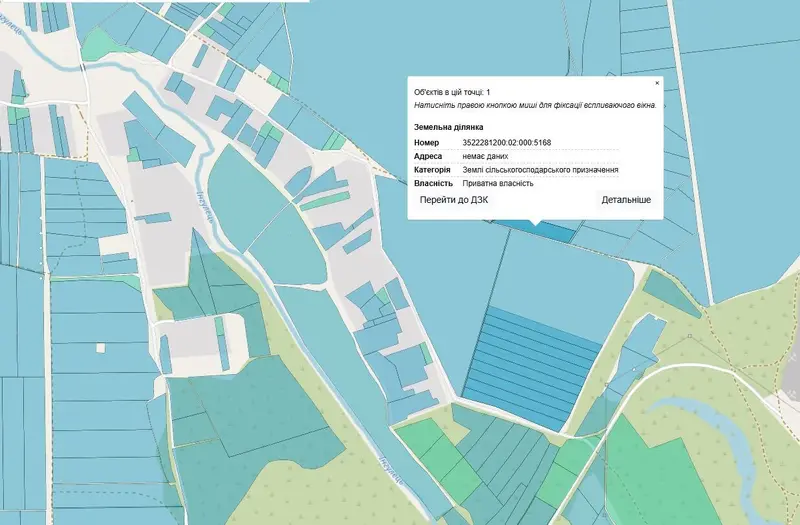The width and height of the screenshot is (800, 525).
Task: Click the 'Категорія' field label
Action: [x=432, y=169]
